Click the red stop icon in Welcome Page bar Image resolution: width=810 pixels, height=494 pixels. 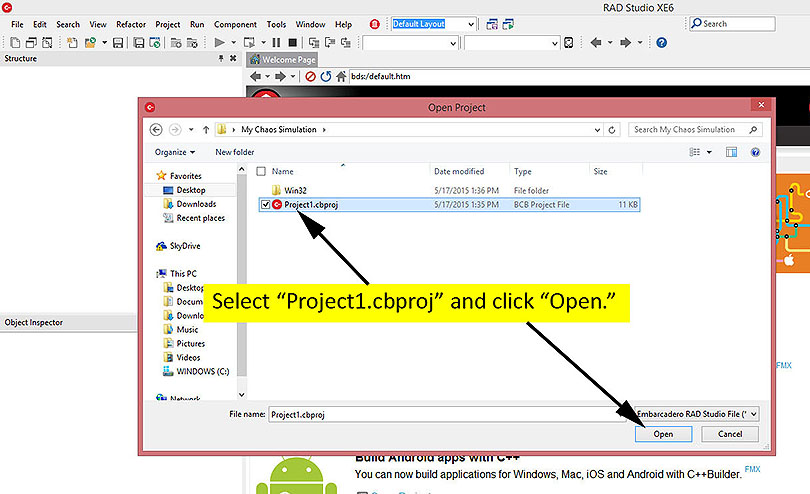310,76
